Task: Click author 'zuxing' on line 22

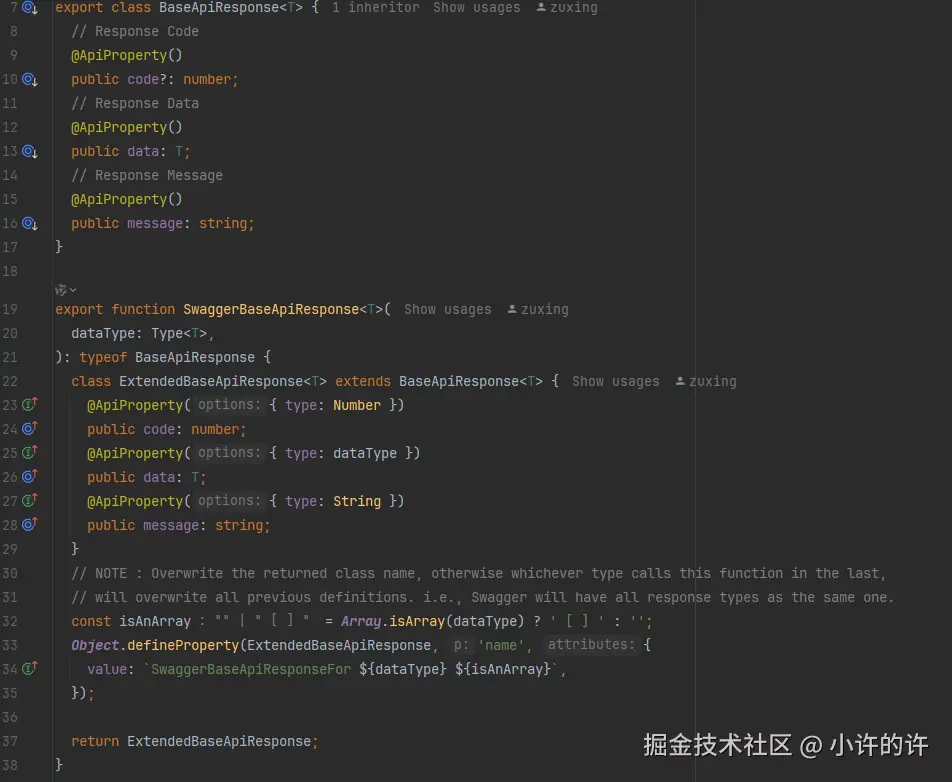Action: pyautogui.click(x=706, y=381)
